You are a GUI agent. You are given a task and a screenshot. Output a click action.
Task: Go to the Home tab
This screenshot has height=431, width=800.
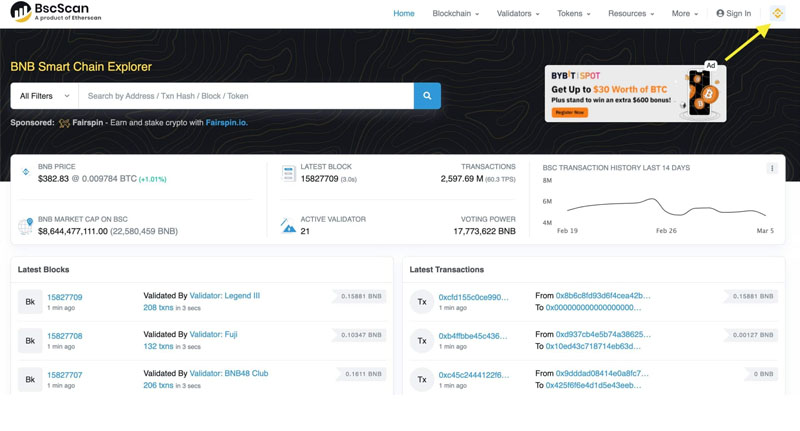404,13
